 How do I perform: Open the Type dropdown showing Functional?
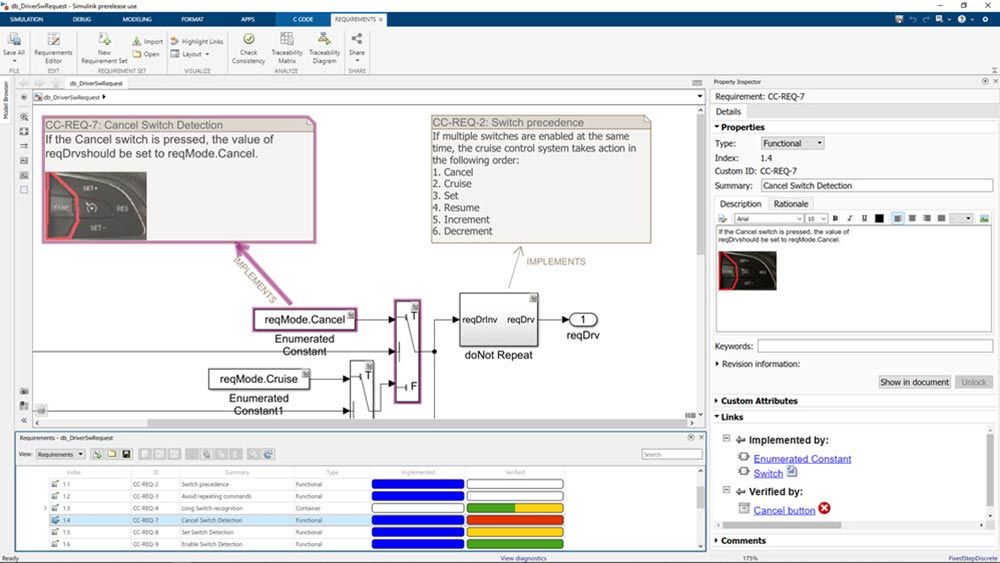pos(792,143)
